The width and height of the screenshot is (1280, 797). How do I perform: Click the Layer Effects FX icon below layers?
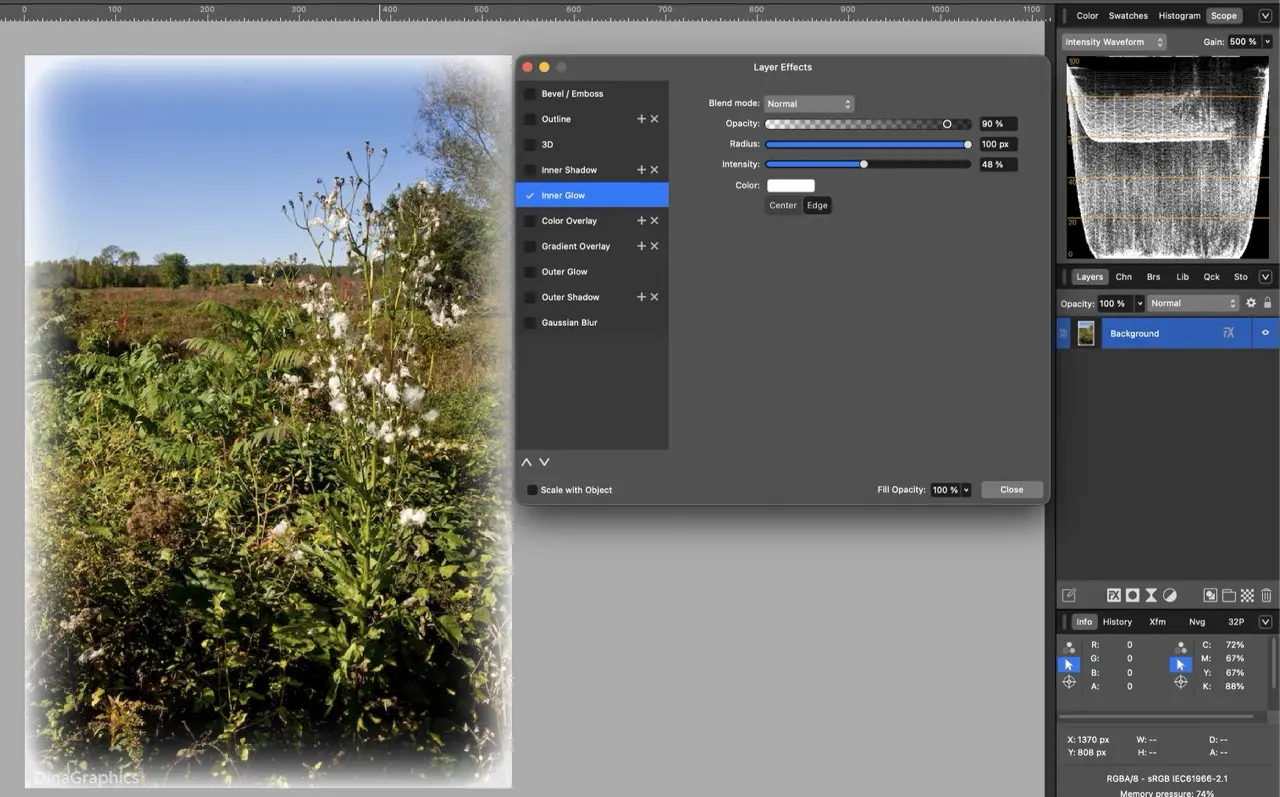coord(1113,595)
